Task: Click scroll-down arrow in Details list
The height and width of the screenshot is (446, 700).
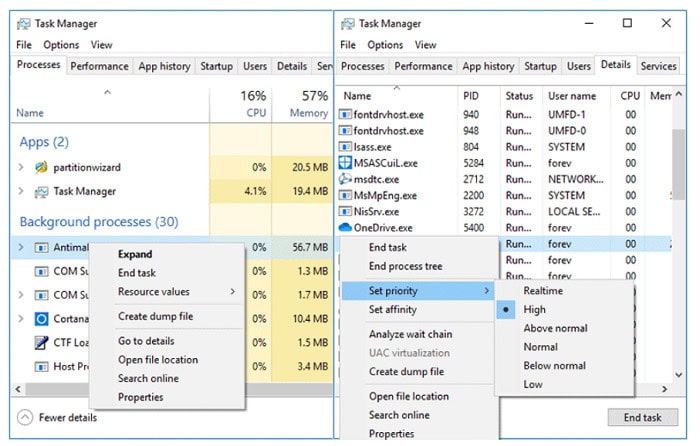Action: pos(679,375)
